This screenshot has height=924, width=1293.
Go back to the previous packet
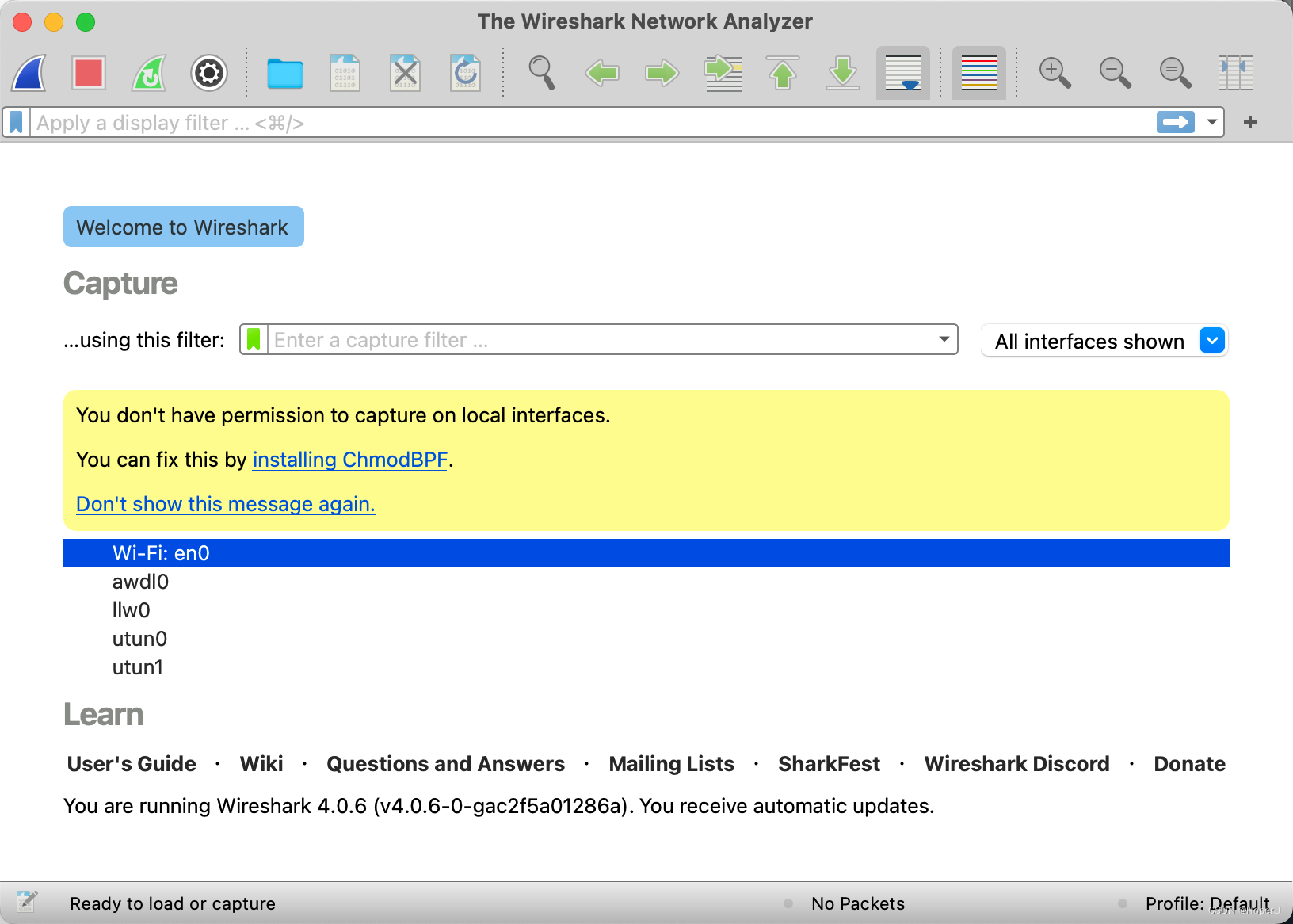pos(602,73)
